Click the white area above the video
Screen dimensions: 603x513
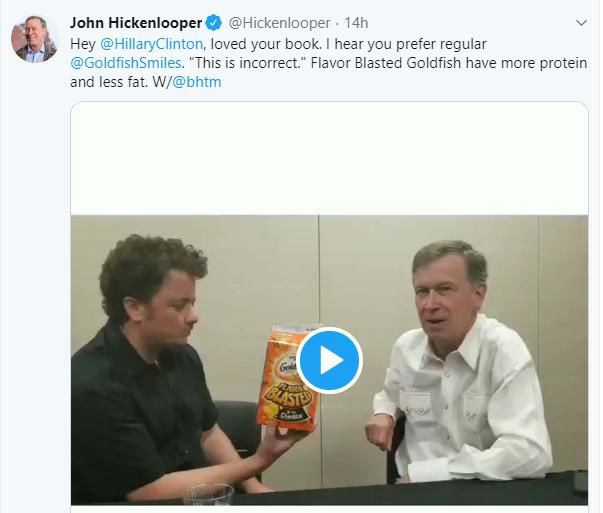pos(329,158)
